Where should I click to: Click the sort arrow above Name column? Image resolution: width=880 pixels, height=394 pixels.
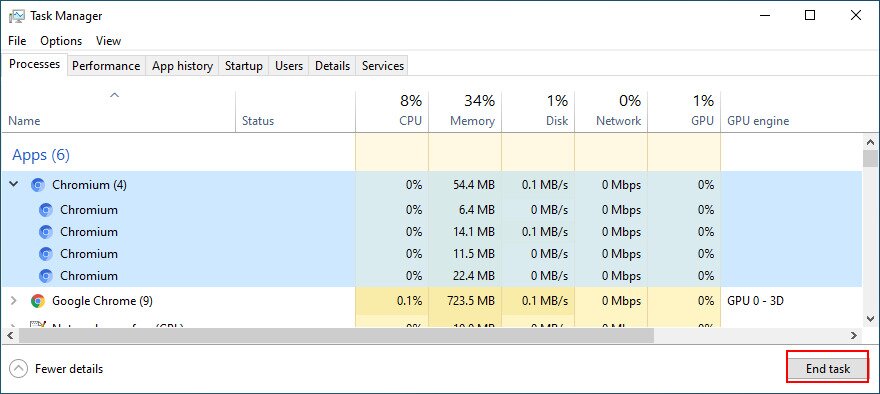click(x=114, y=95)
